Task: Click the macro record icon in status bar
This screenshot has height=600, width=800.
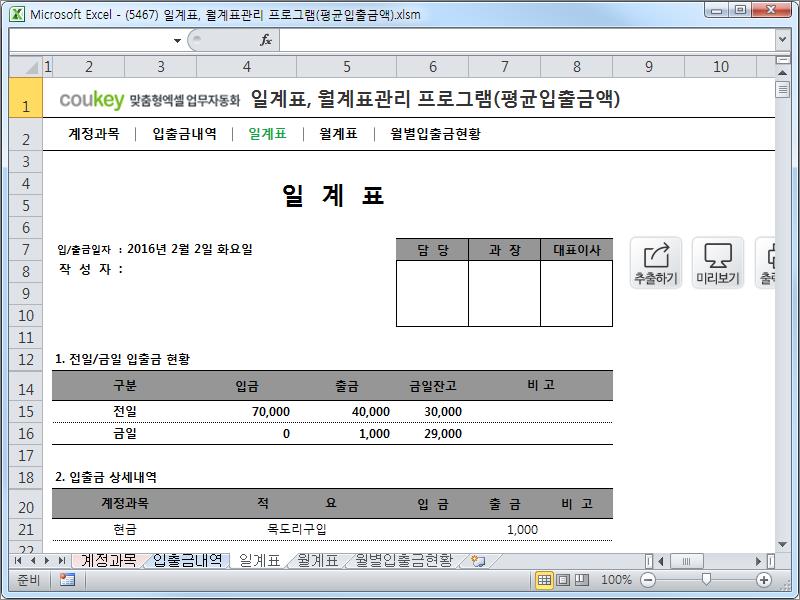Action: (x=67, y=580)
